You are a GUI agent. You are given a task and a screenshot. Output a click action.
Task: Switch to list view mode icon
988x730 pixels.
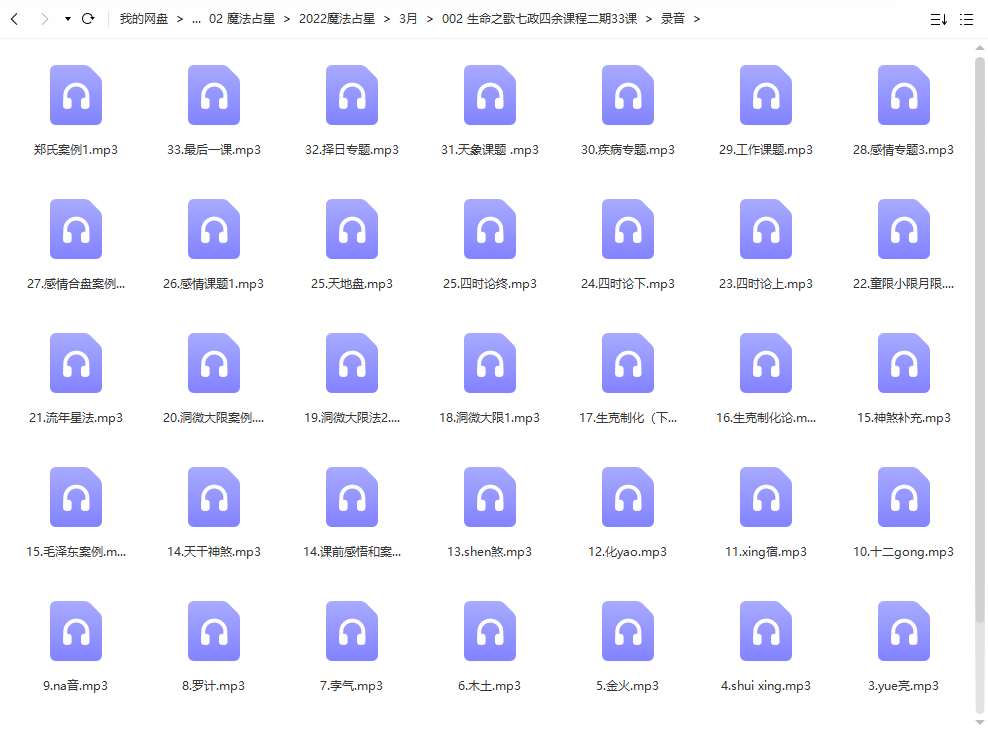[x=966, y=19]
